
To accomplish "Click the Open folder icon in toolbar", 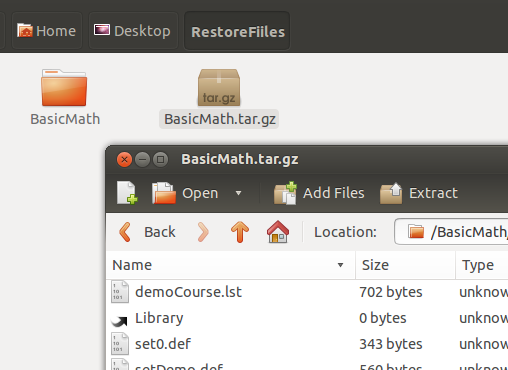I will click(x=164, y=193).
